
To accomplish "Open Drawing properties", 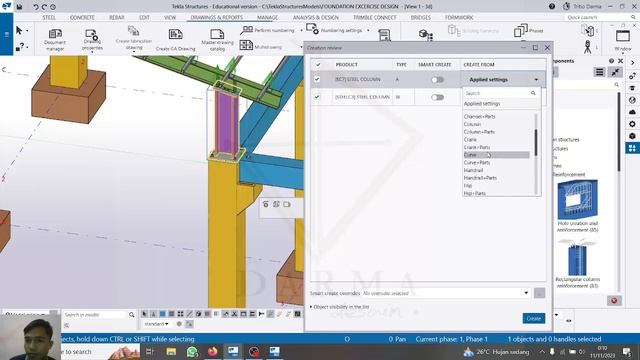I will (x=92, y=39).
